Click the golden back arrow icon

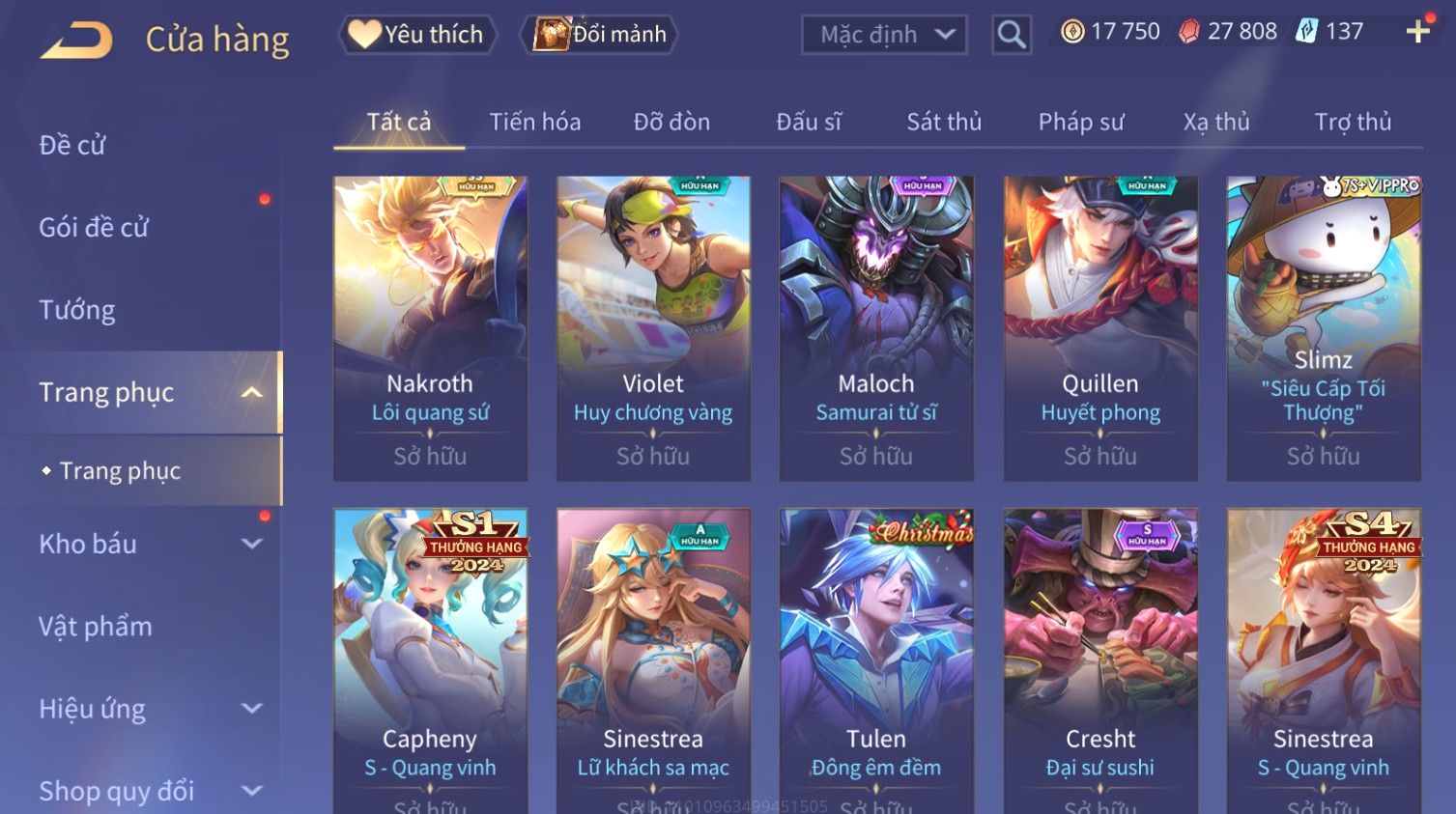(x=76, y=41)
